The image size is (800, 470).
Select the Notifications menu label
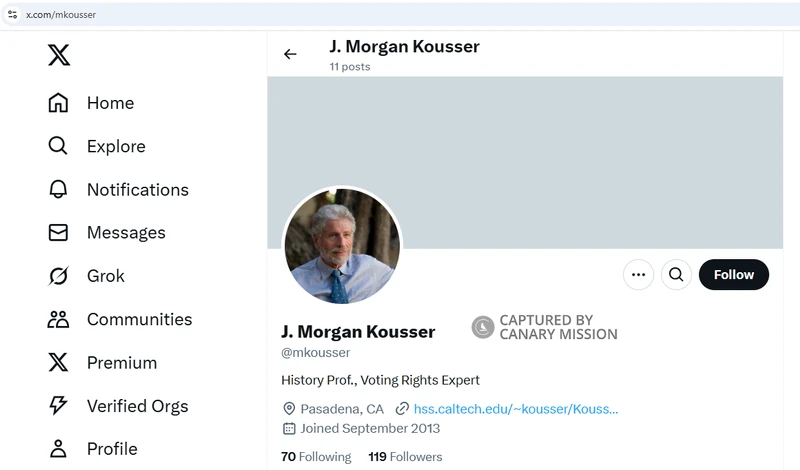tap(138, 189)
